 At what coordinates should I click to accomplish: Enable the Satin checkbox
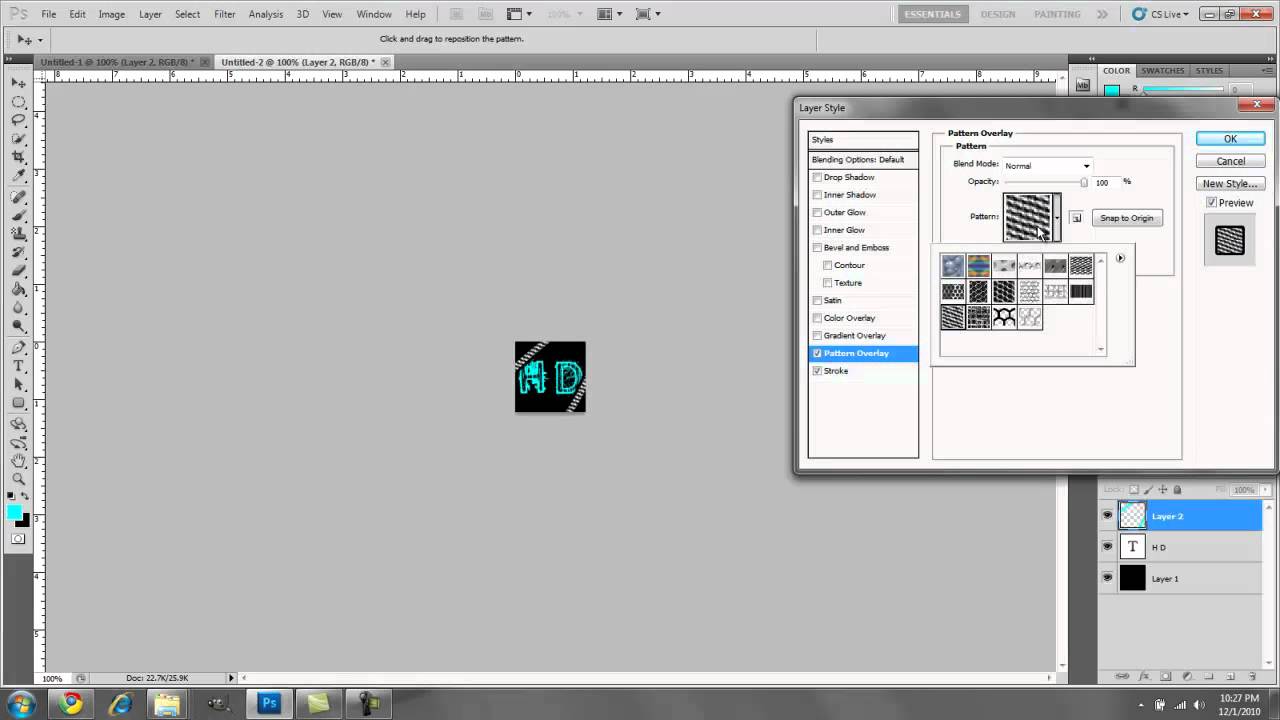click(817, 300)
